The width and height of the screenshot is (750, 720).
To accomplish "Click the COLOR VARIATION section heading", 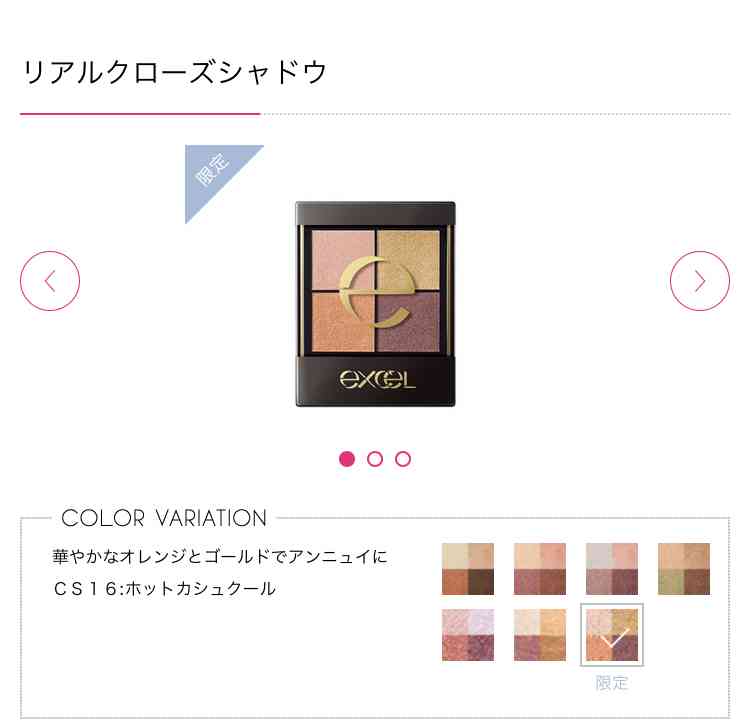I will pos(164,518).
